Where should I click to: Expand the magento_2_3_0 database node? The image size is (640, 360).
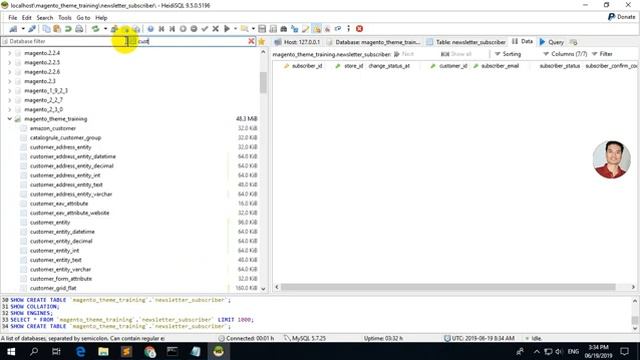pos(10,109)
